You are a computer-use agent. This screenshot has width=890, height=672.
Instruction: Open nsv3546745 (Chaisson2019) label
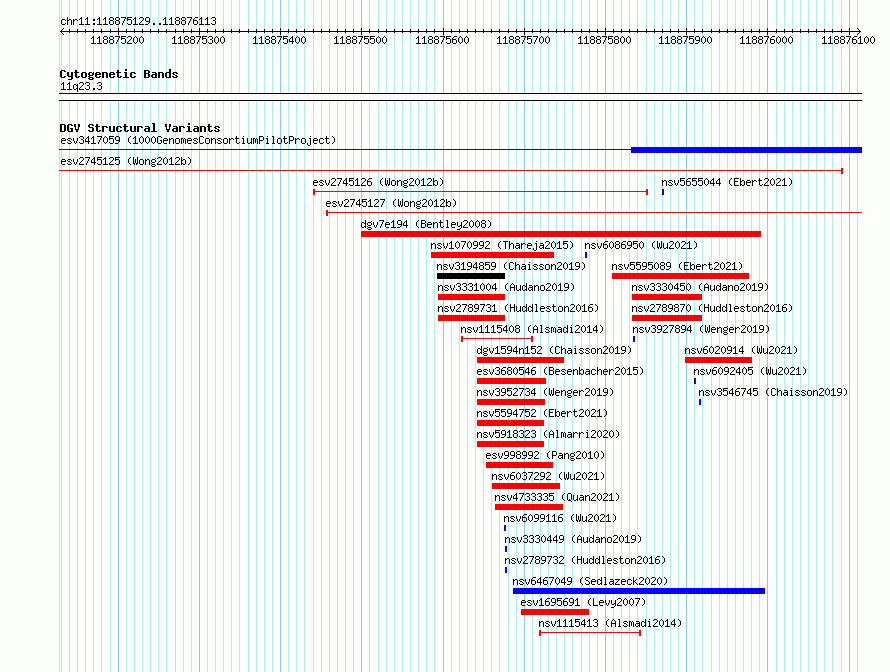coord(773,392)
